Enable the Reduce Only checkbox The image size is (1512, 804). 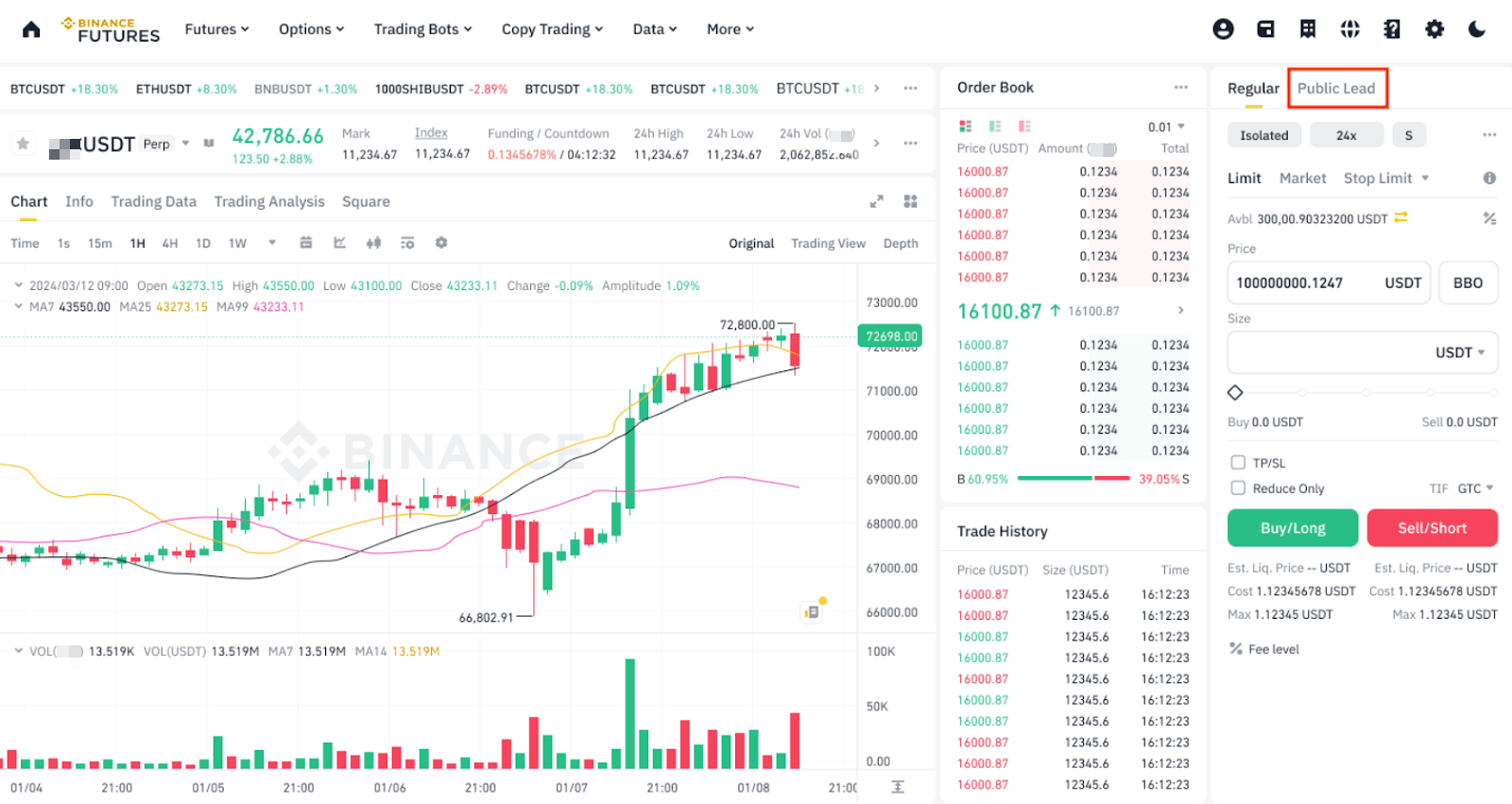(1238, 488)
